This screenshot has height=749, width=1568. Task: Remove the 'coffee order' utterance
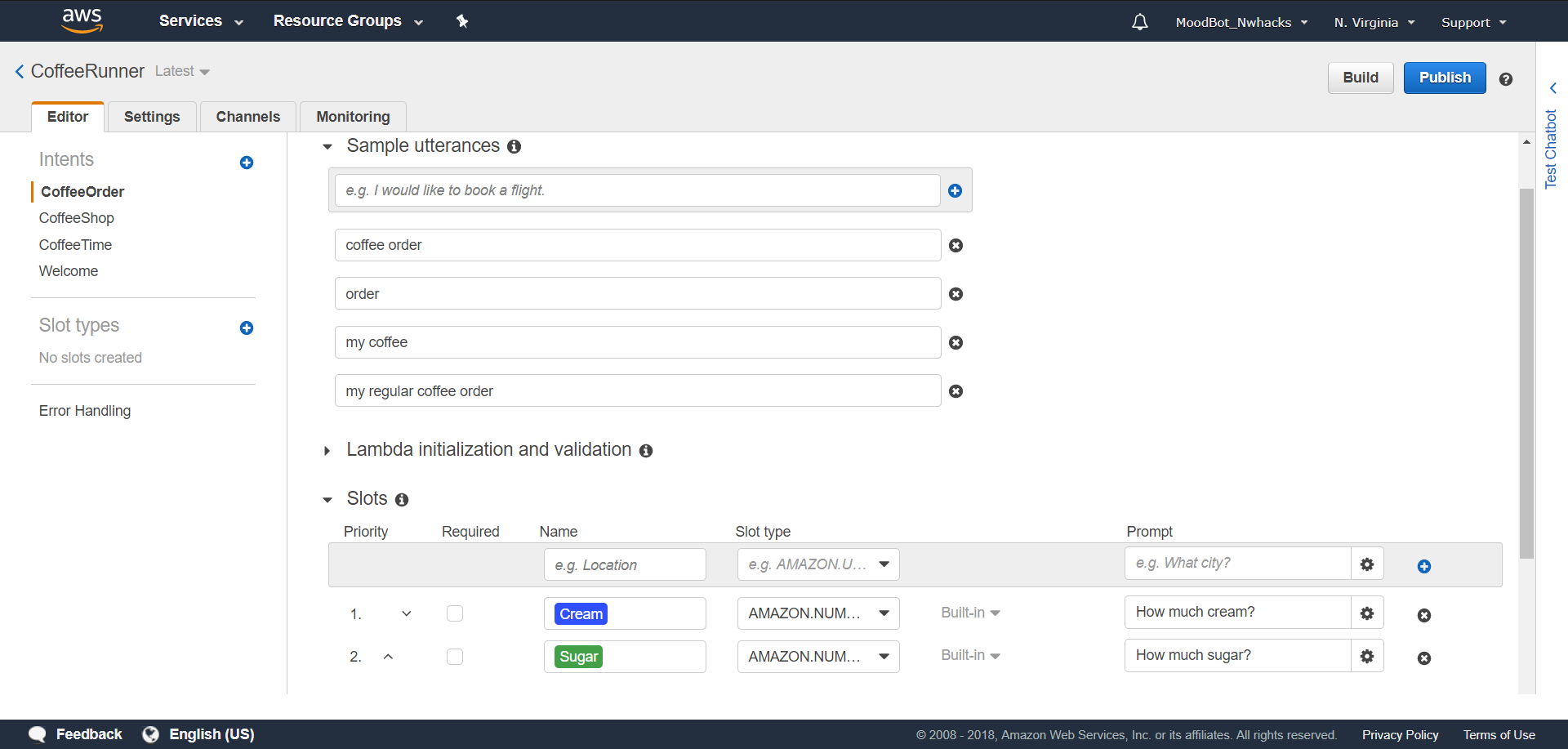955,245
